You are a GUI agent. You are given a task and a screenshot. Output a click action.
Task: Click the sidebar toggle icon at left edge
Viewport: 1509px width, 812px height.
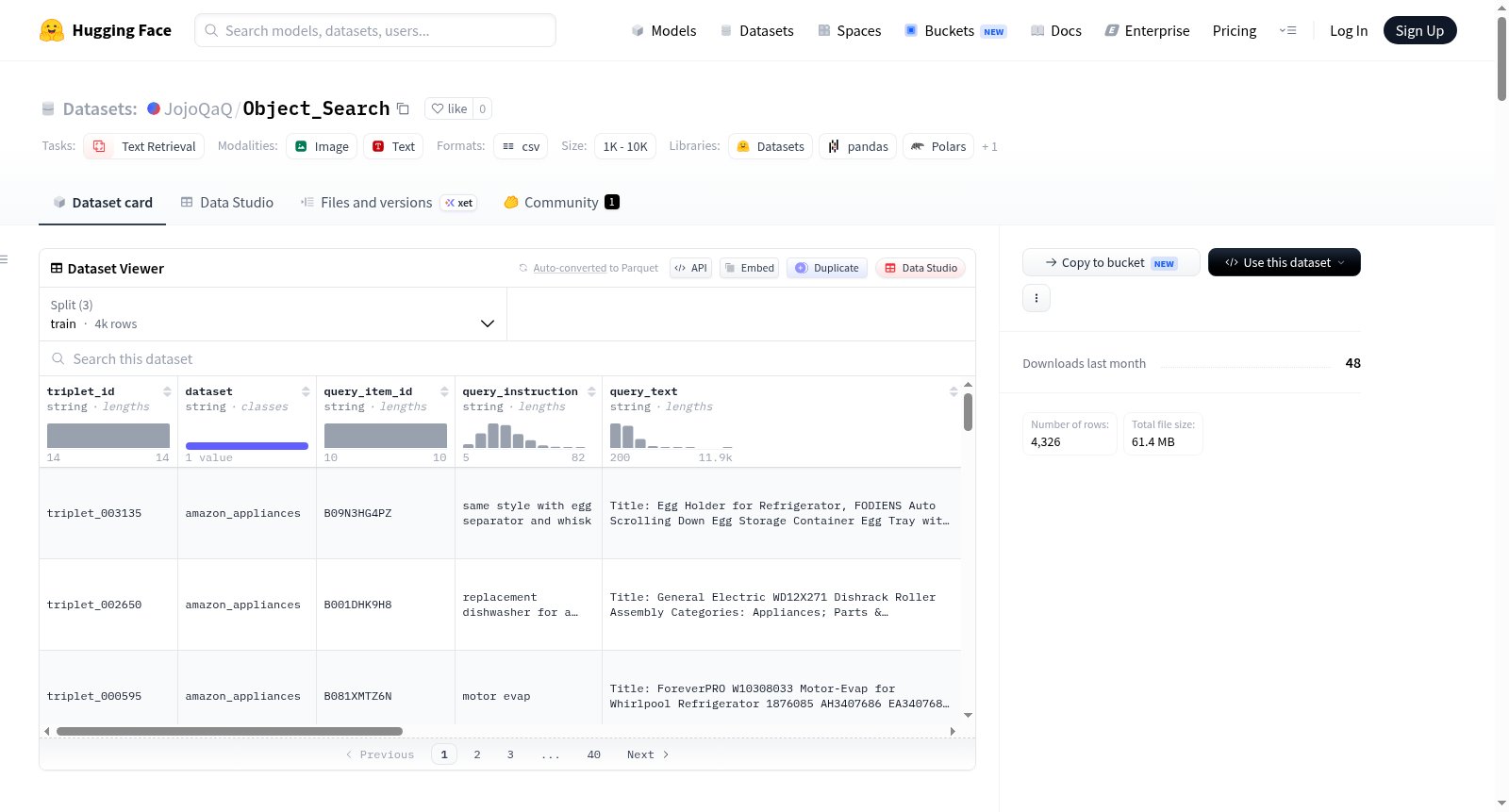4,259
